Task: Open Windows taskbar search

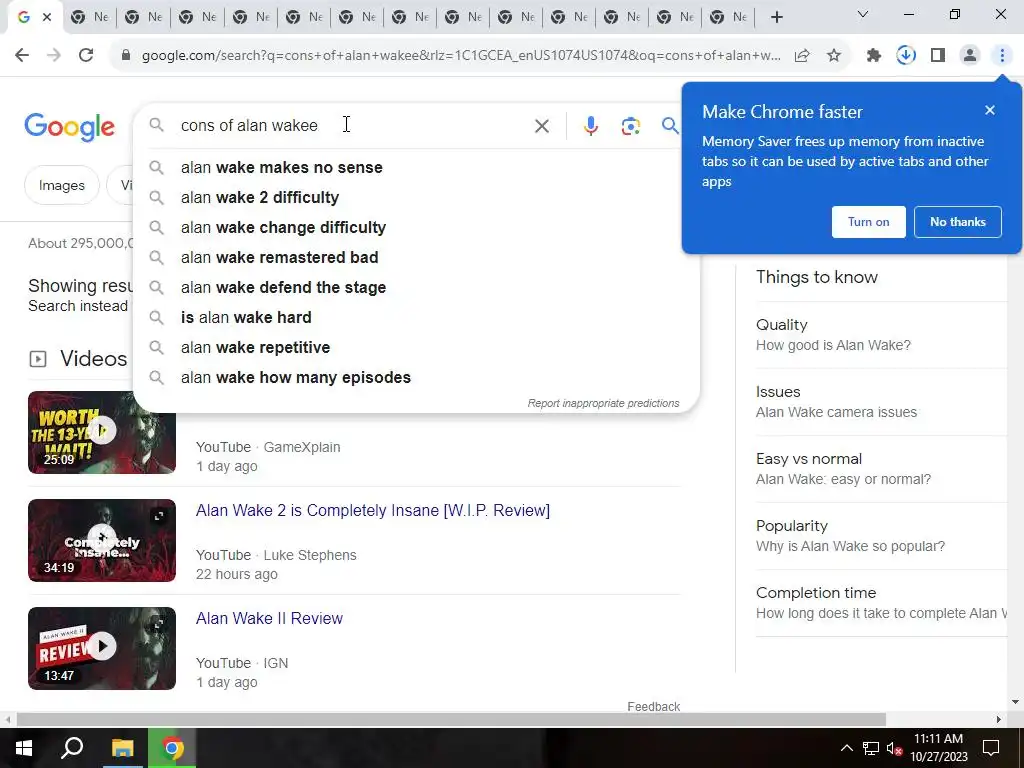Action: tap(72, 748)
